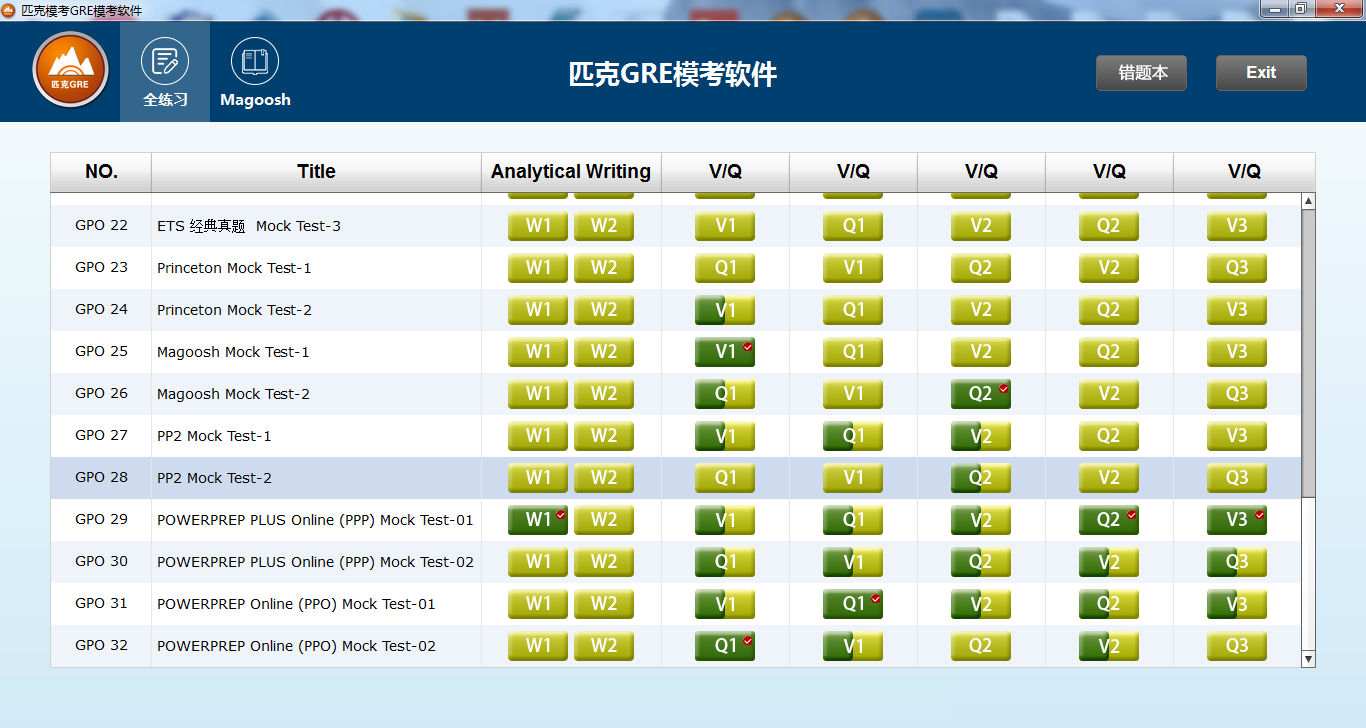
Task: Review completed V3 of PPP Mock Test-01
Action: (1237, 520)
